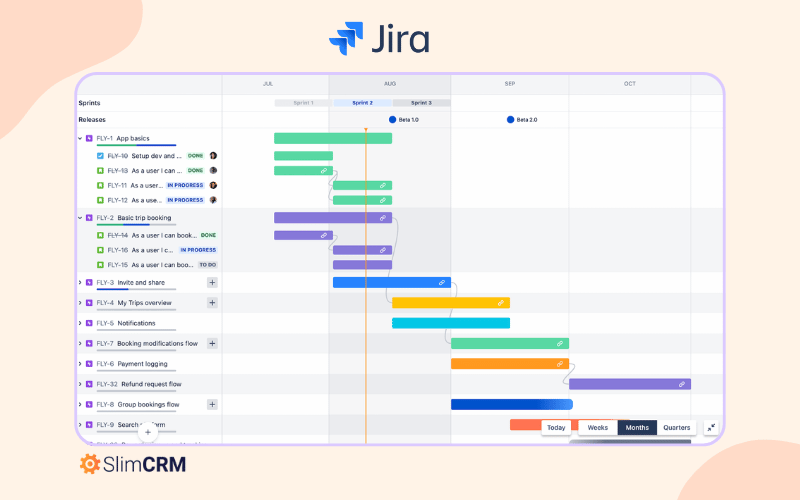
Task: Click the plus button on FLY-3 row
Action: point(212,283)
